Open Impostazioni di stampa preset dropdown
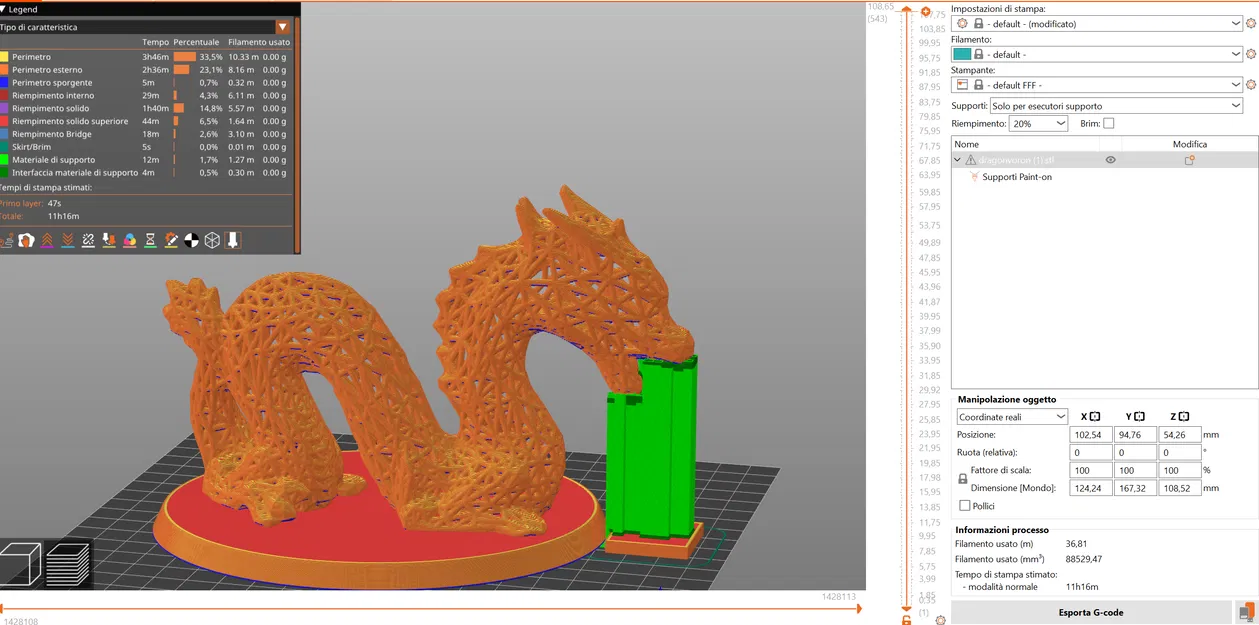 tap(1098, 23)
